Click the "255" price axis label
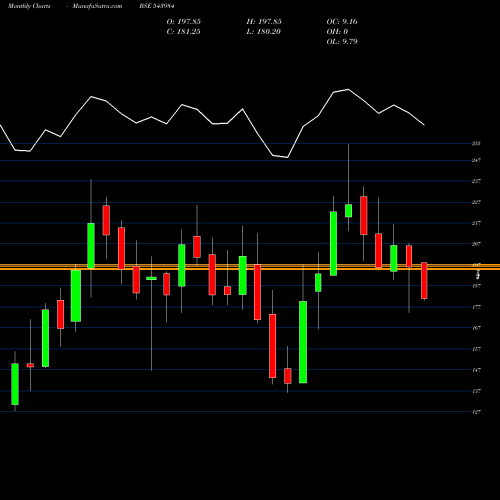Screen dimensions: 500x500 tap(476, 144)
